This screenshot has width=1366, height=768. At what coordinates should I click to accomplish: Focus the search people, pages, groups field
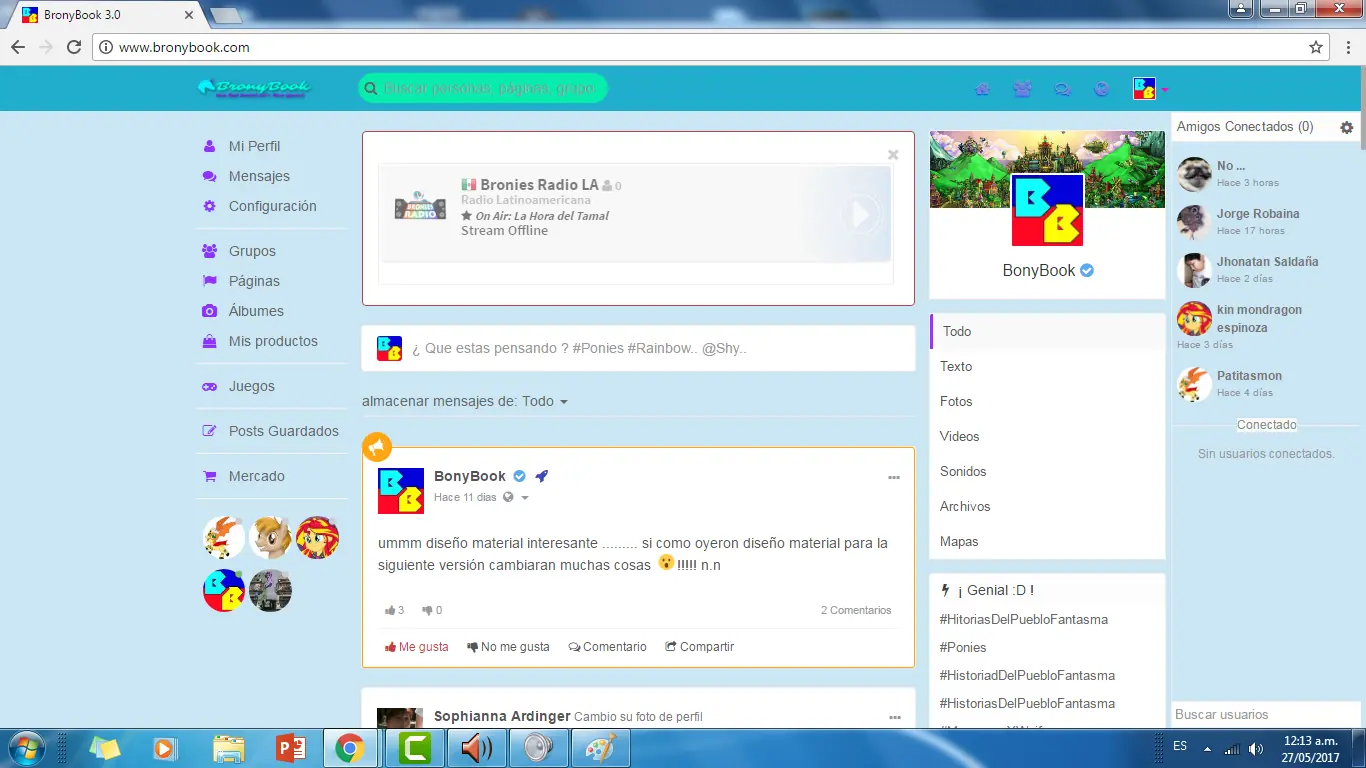tap(483, 88)
